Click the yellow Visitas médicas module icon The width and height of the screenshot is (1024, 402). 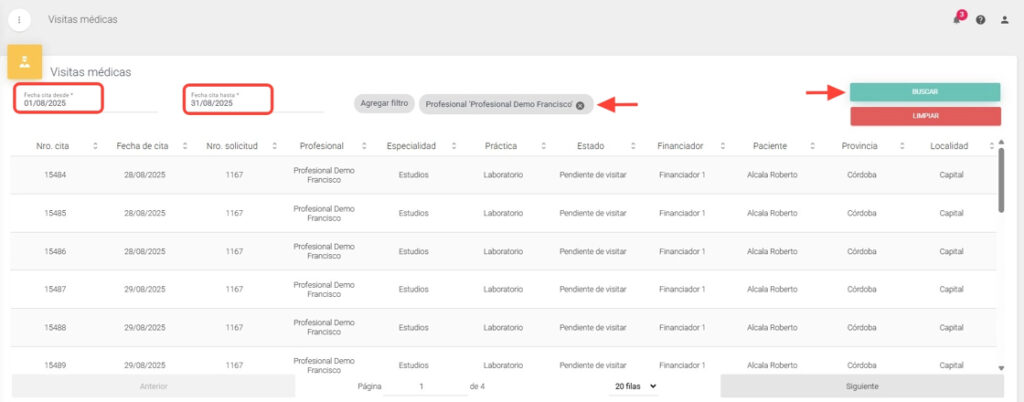coord(25,61)
